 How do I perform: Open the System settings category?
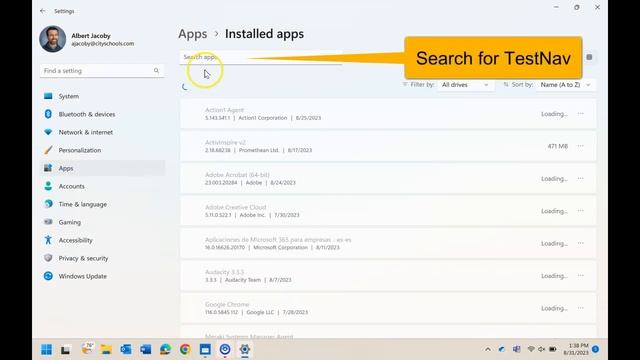pyautogui.click(x=102, y=96)
